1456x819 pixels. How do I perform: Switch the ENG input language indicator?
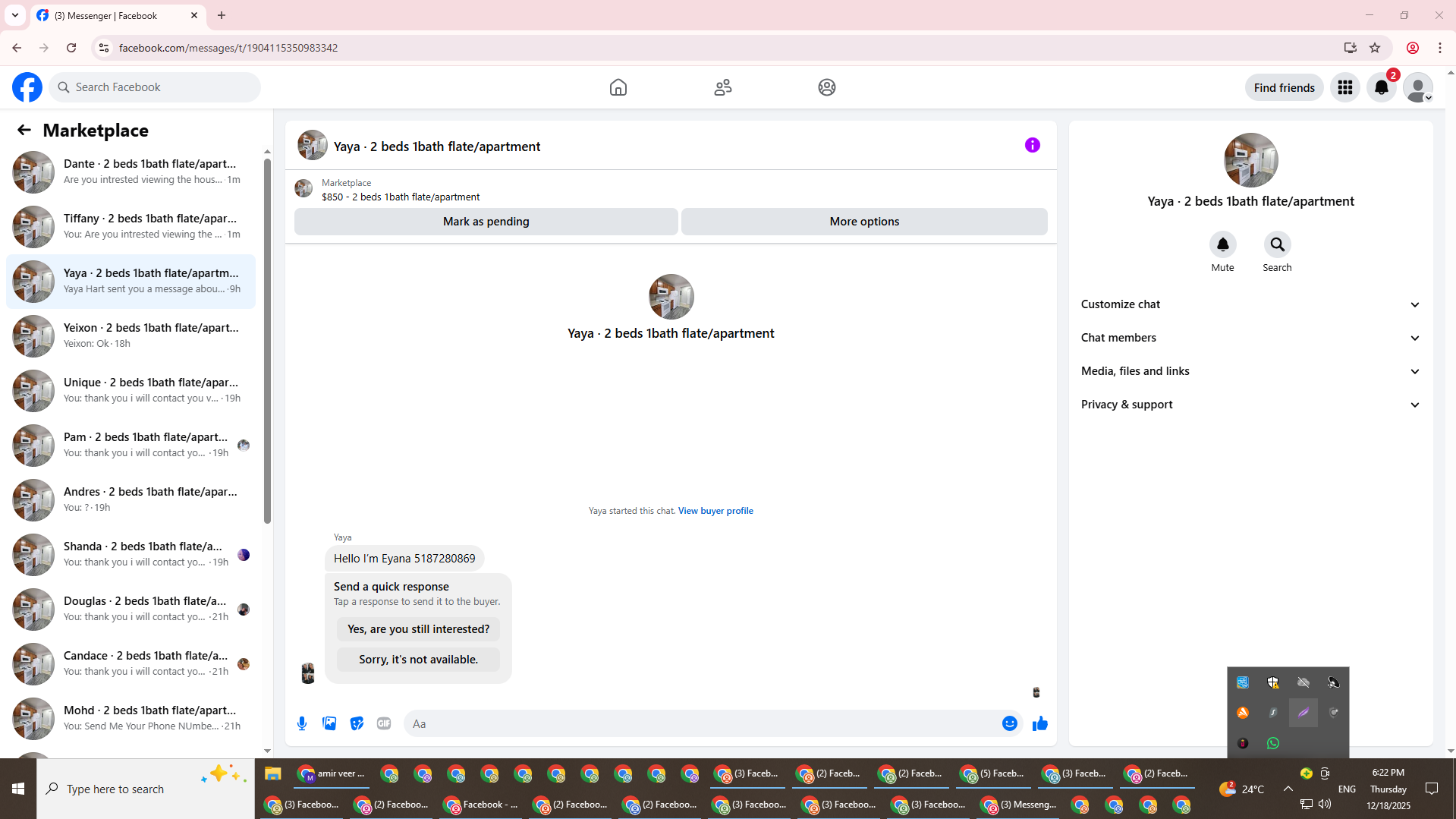pyautogui.click(x=1347, y=789)
